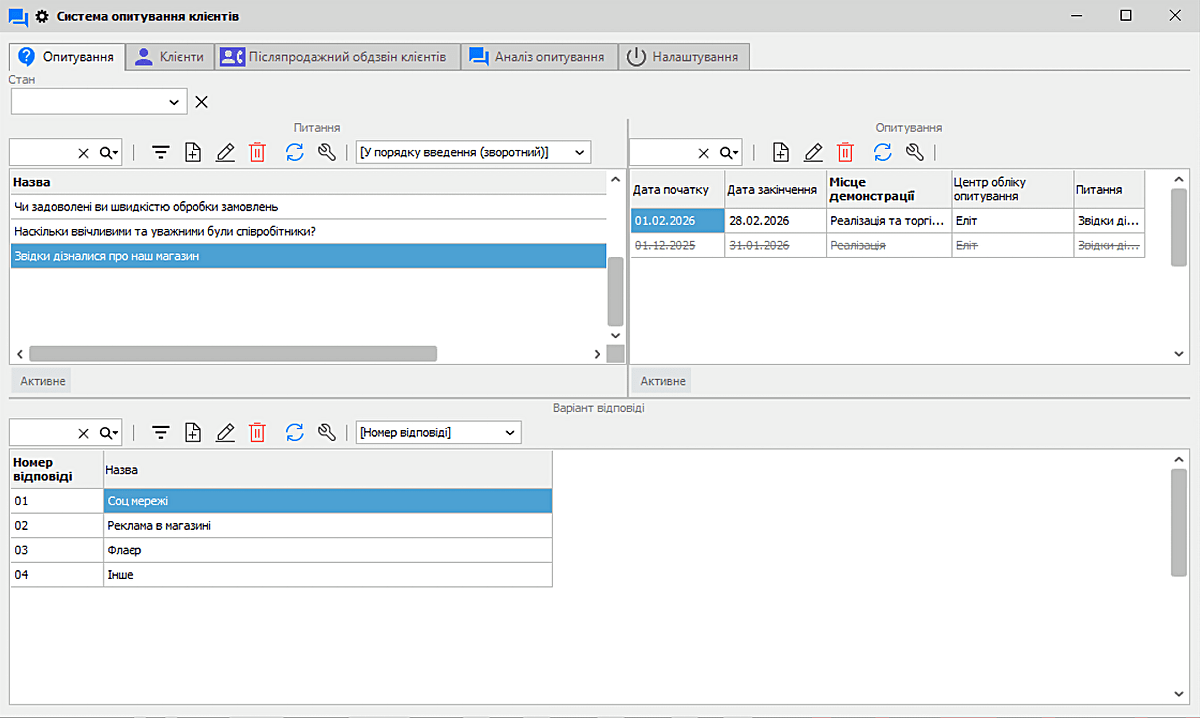
Task: Open the search magnifier menu in Опитування panel
Action: click(727, 152)
